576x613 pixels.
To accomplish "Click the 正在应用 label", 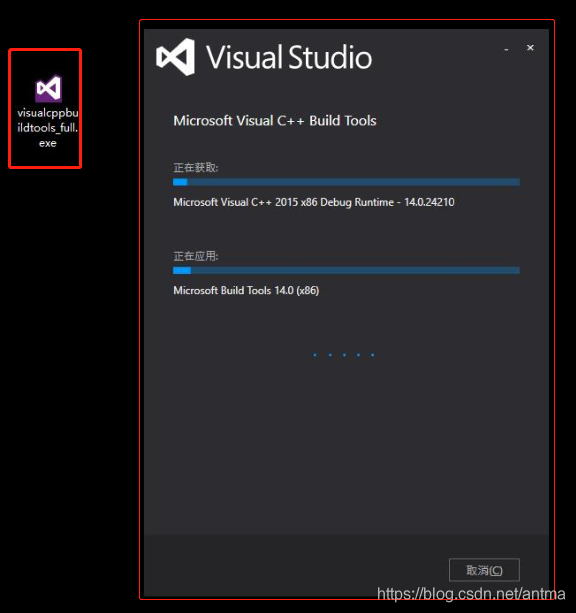I will (196, 256).
